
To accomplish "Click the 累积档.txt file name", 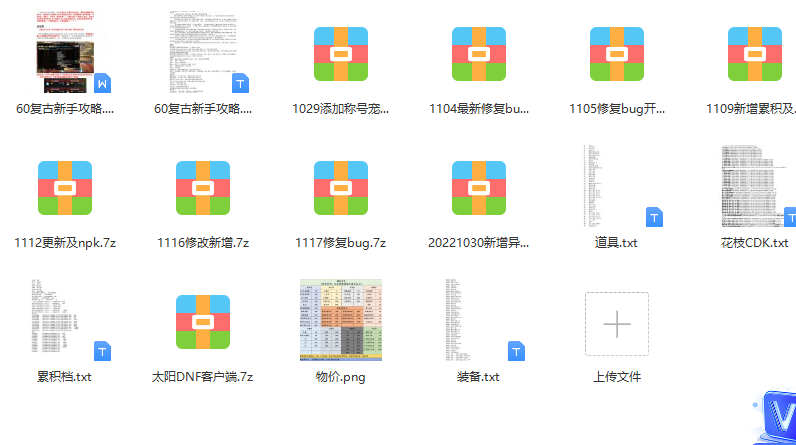I will click(x=64, y=377).
